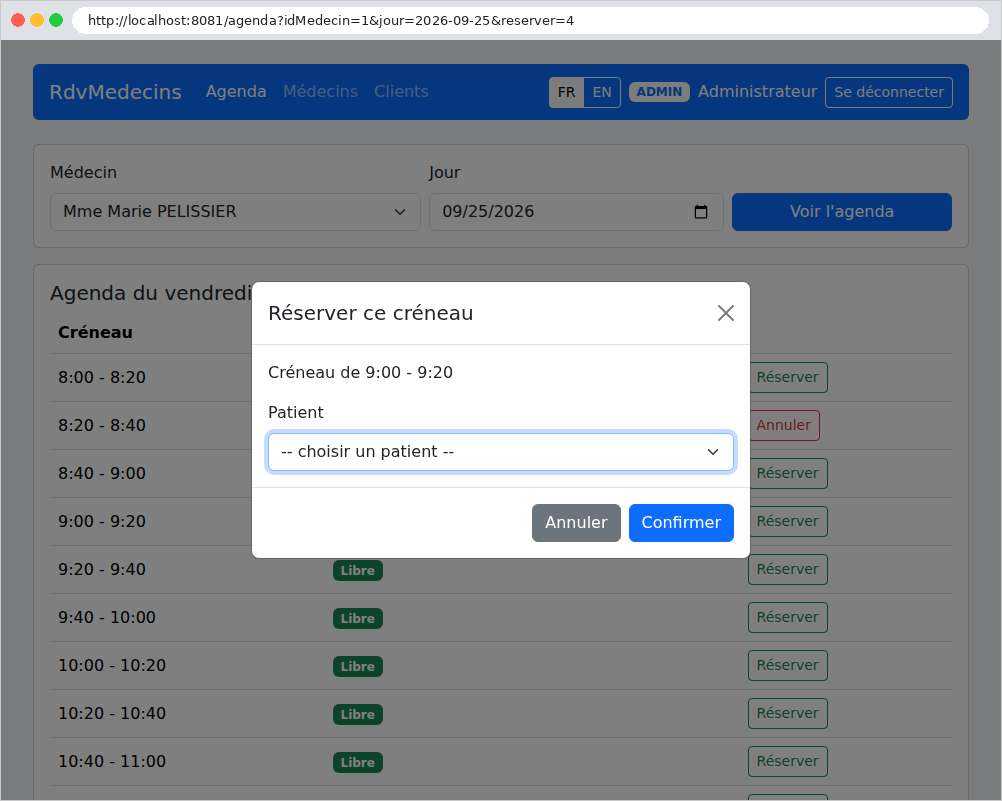This screenshot has width=1002, height=801.
Task: Reserve the 9:00 - 9:20 slot
Action: pyautogui.click(x=787, y=521)
